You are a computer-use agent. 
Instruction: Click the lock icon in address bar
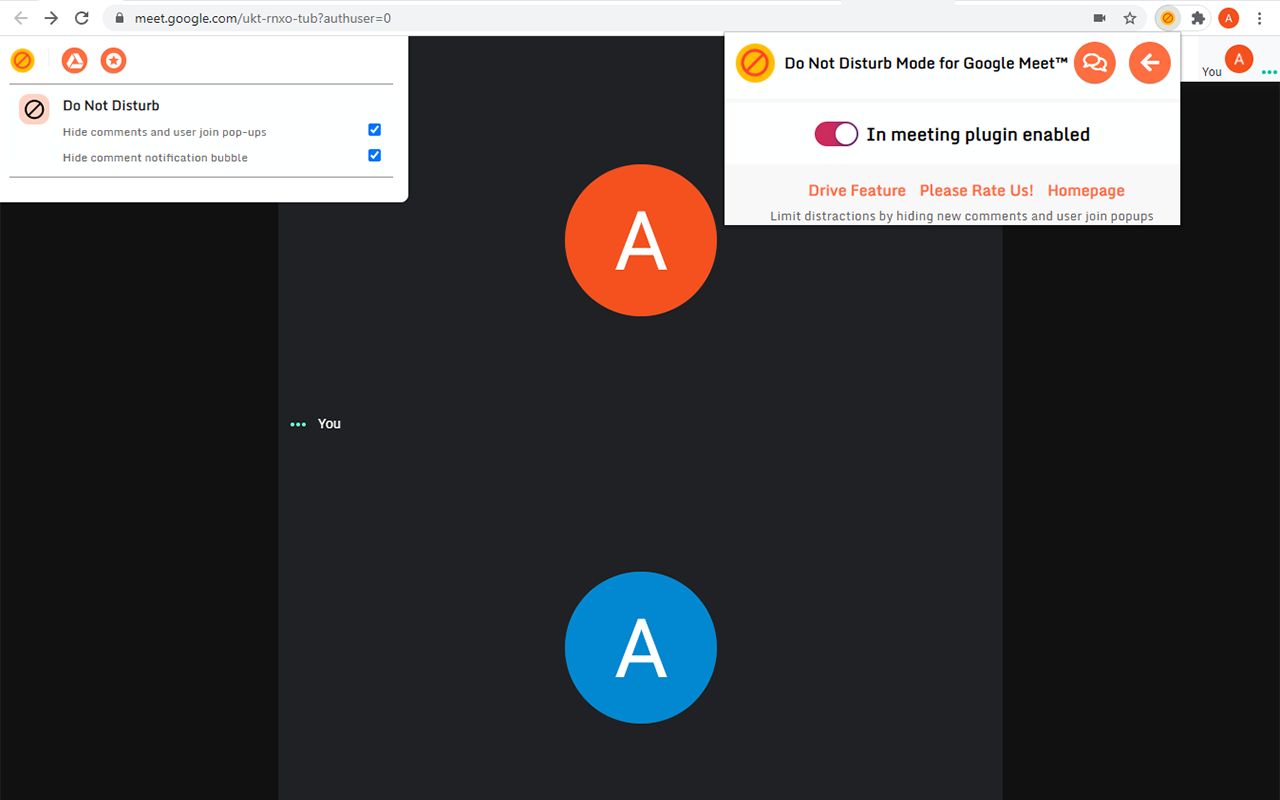119,18
